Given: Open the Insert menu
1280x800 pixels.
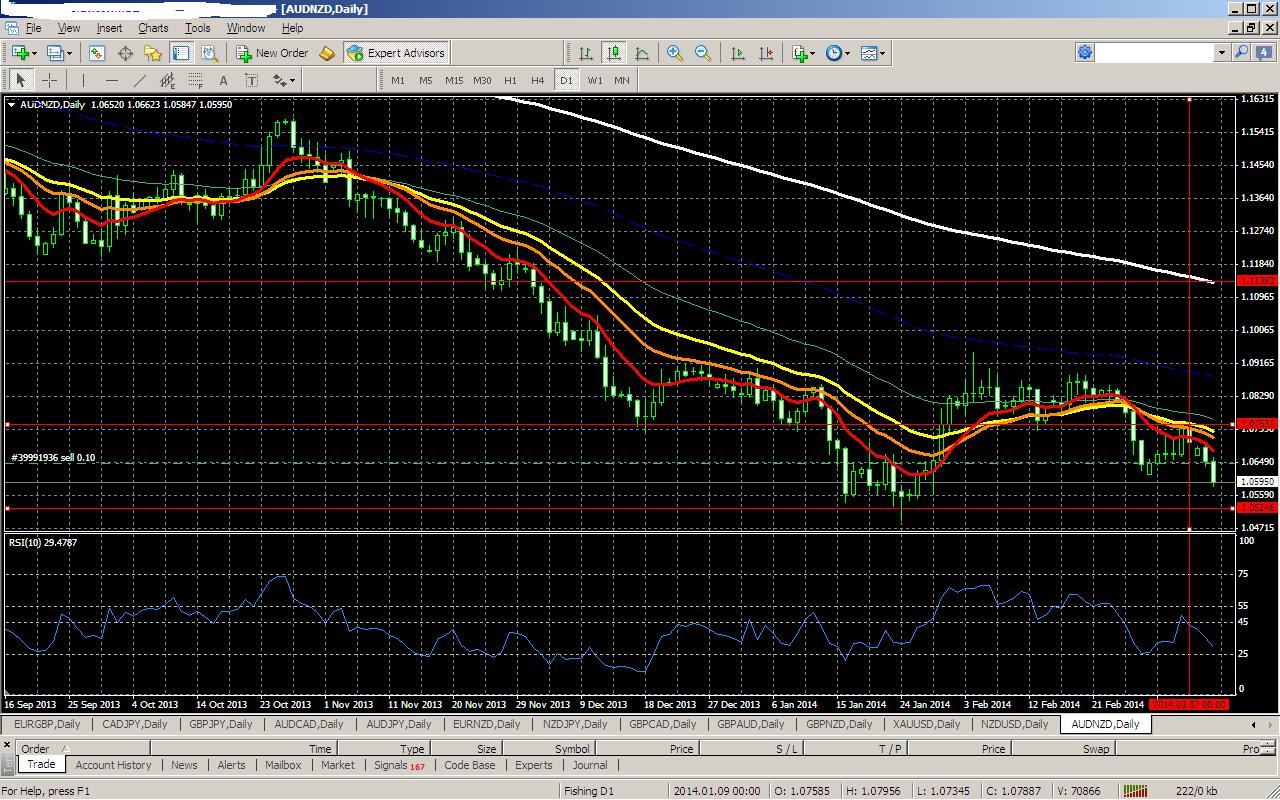Looking at the screenshot, I should 109,28.
